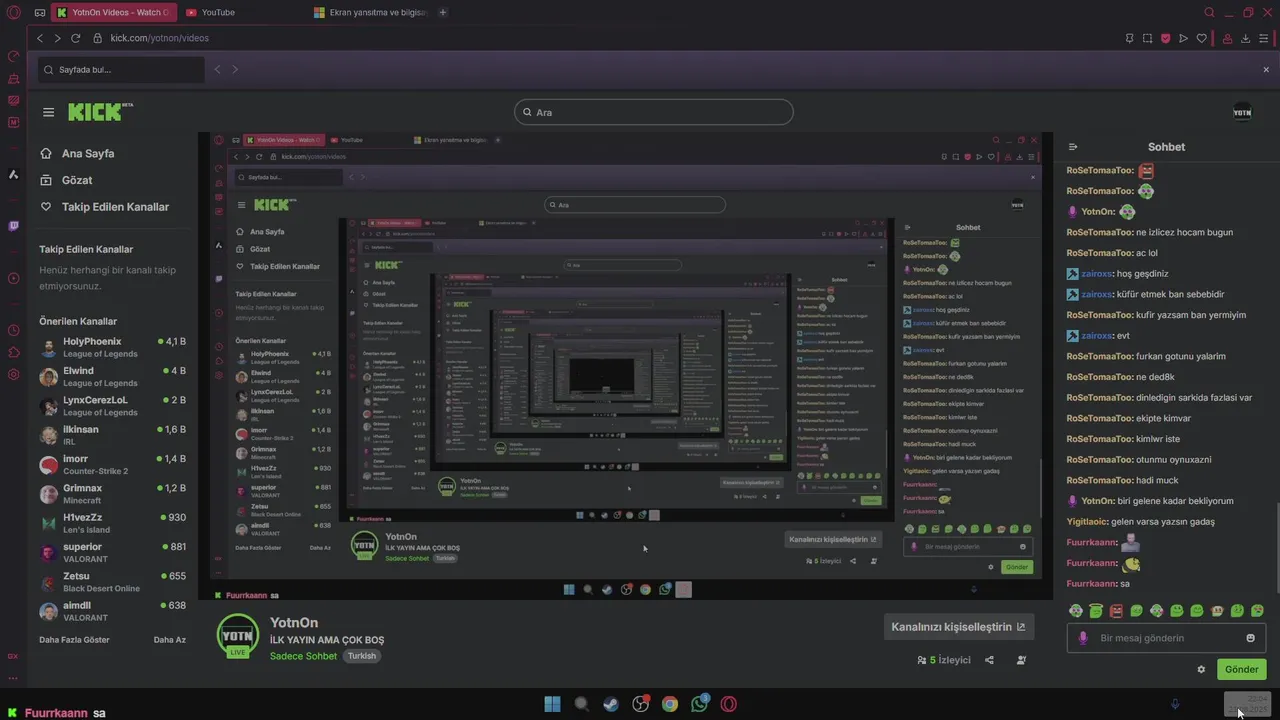Open the Flow send icon
This screenshot has height=720, width=1280.
click(1183, 38)
